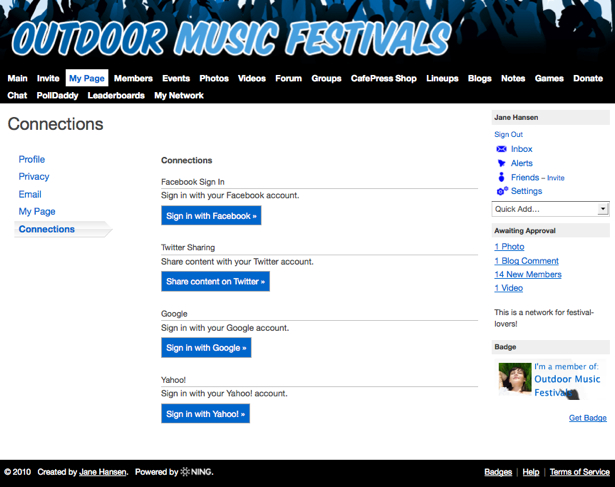Go to Leaderboards in navigation
615x487 pixels.
pyautogui.click(x=116, y=95)
